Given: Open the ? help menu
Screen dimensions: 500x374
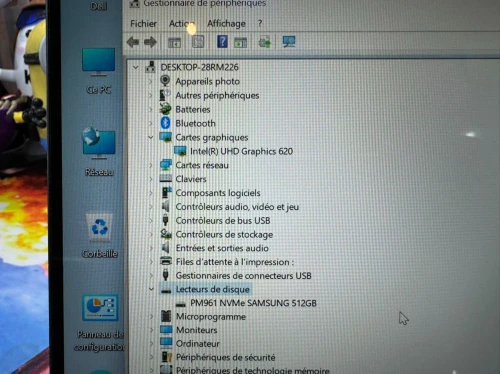Looking at the screenshot, I should click(260, 24).
